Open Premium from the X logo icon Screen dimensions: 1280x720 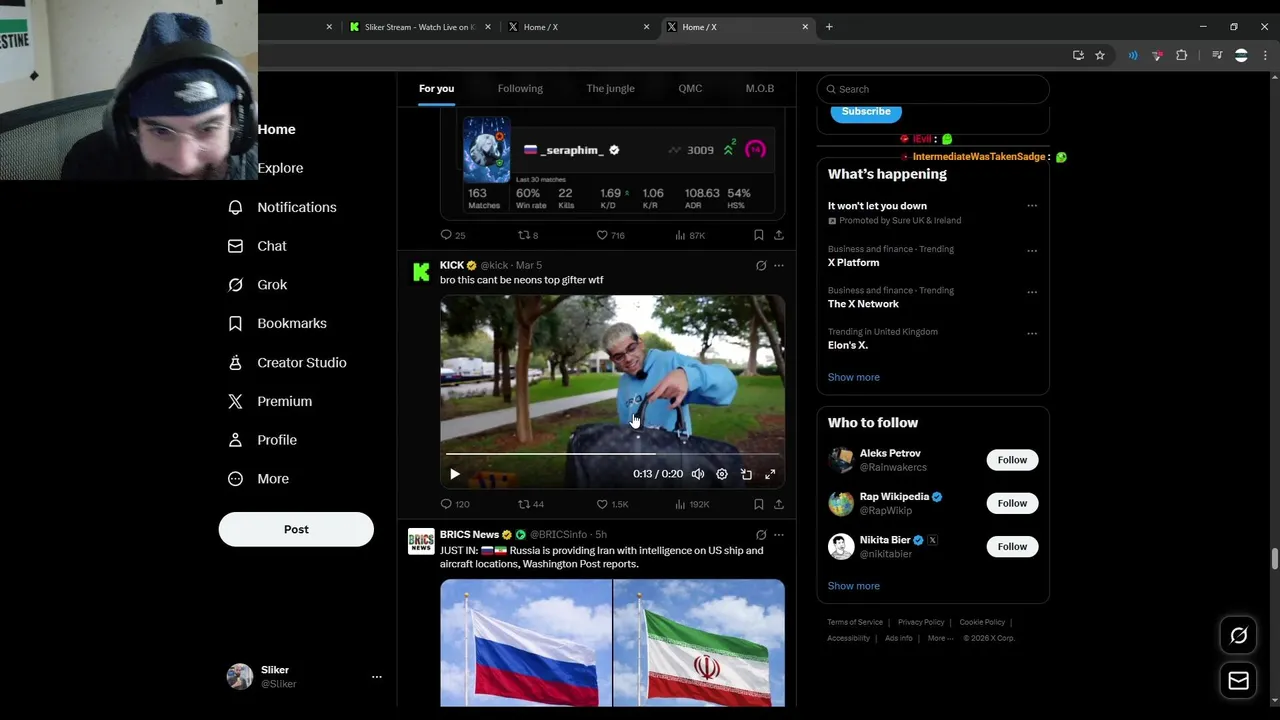pyautogui.click(x=235, y=401)
